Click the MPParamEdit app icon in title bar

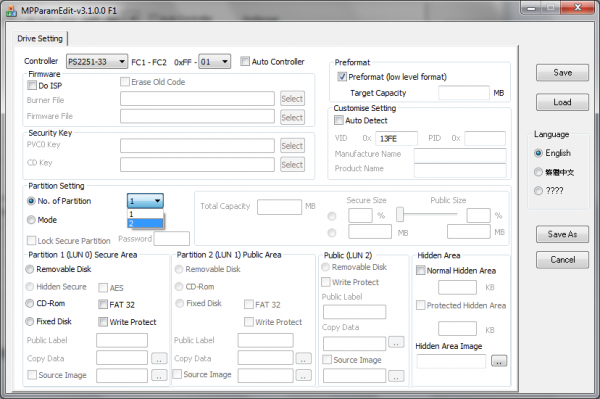pos(11,11)
